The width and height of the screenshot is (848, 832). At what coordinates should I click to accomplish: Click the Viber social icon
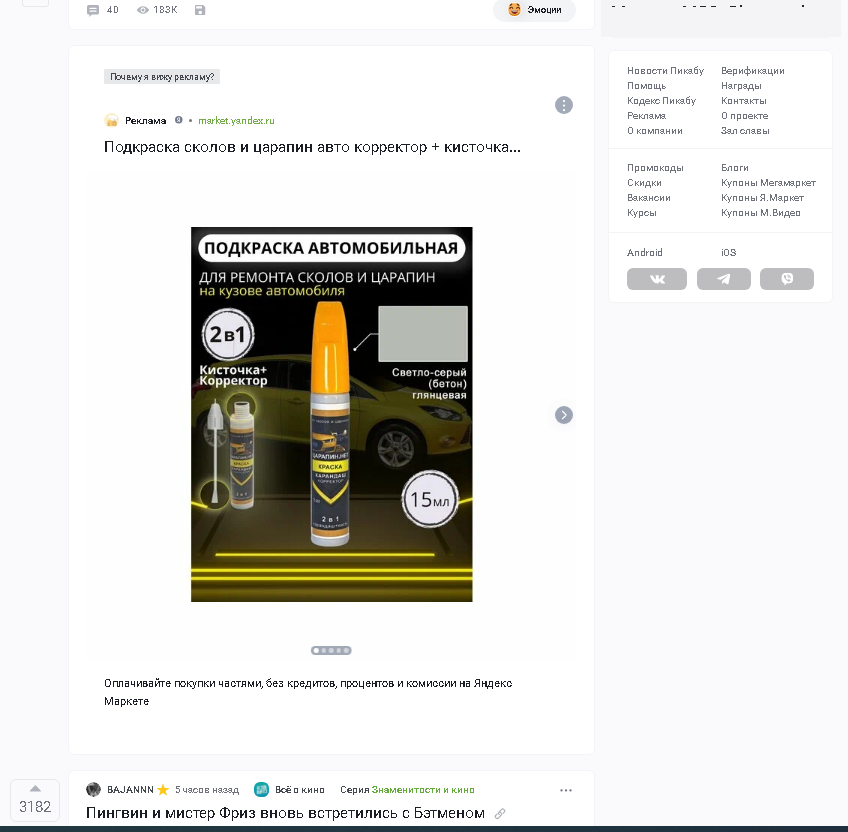[787, 279]
